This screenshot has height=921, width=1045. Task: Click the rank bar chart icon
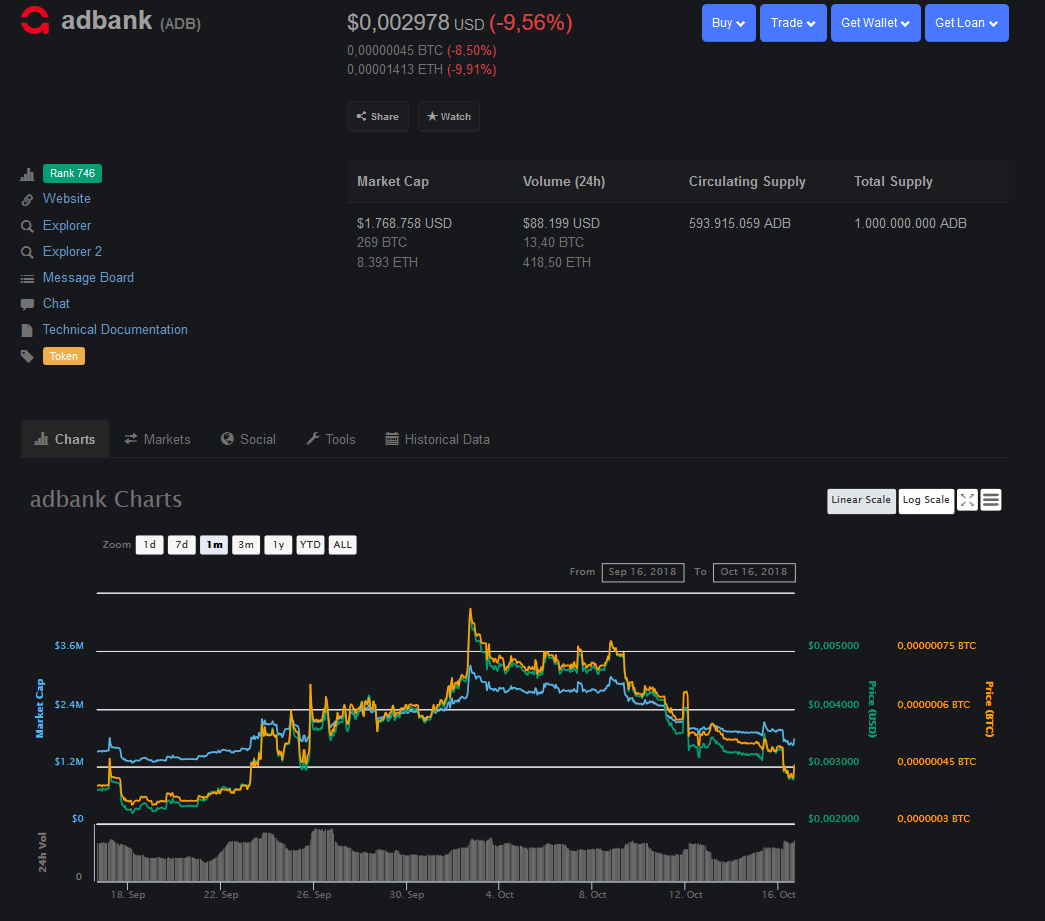click(x=27, y=175)
